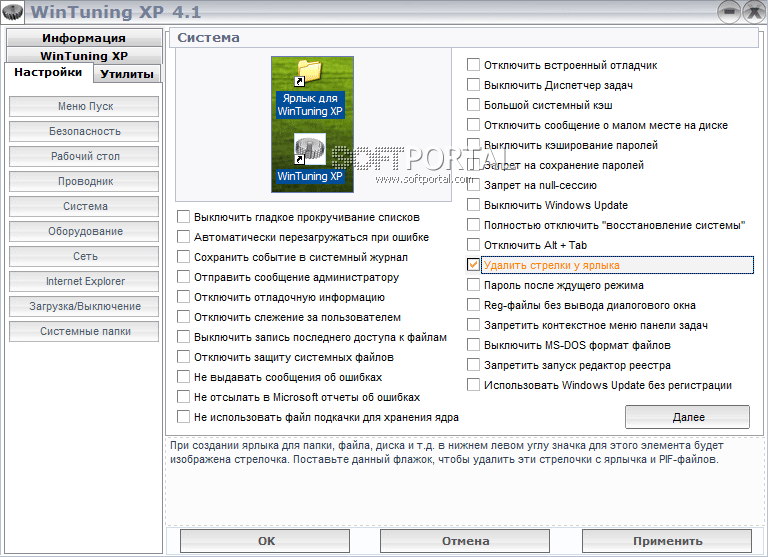The image size is (768, 557).
Task: Open Internet Explorer settings
Action: 84,281
